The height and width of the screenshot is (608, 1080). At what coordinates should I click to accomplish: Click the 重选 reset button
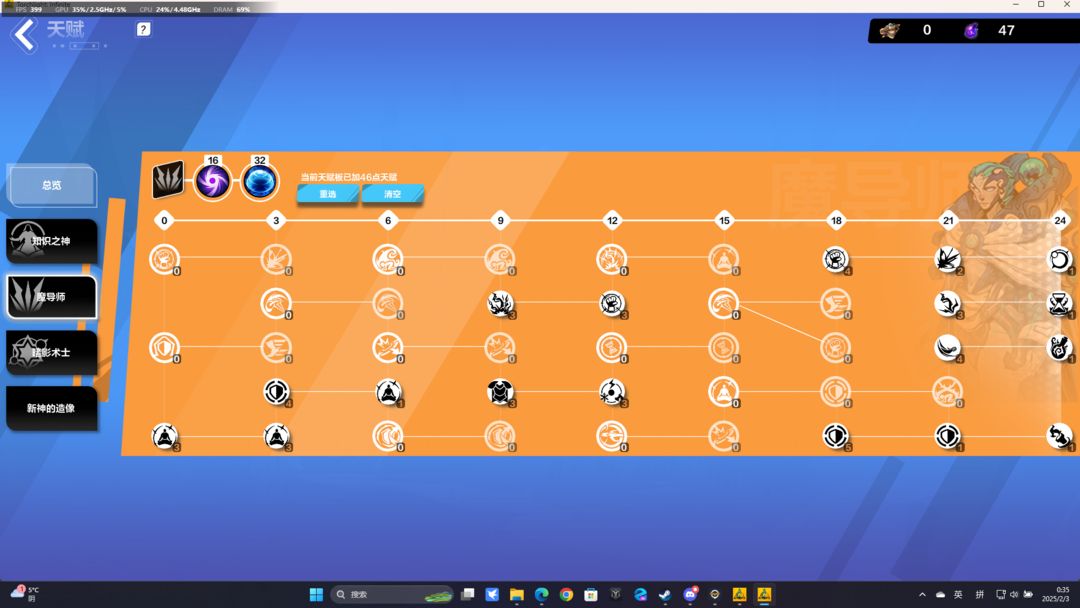[x=328, y=194]
